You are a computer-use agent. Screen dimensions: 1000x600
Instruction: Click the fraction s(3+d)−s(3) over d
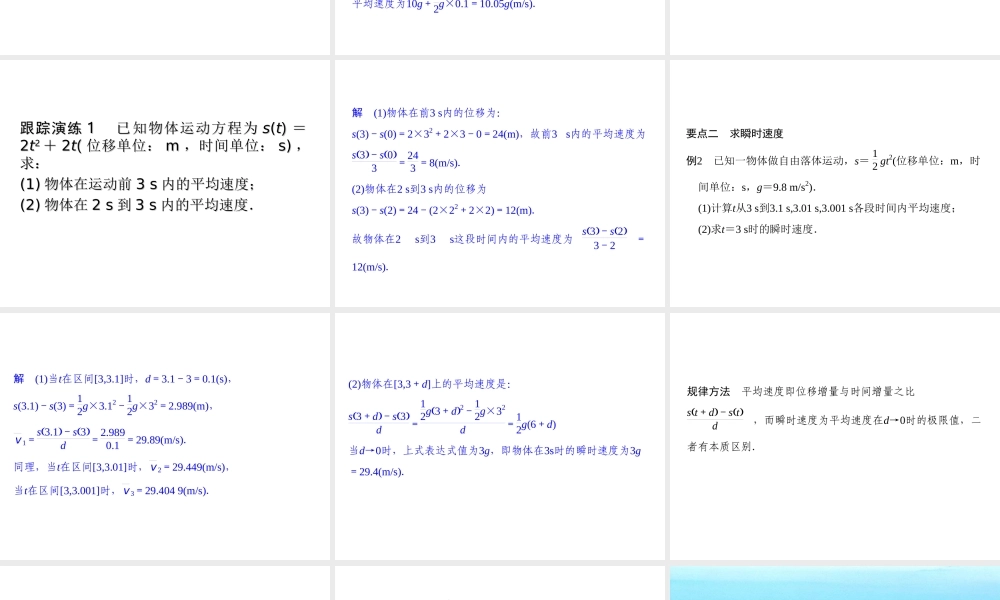click(380, 418)
